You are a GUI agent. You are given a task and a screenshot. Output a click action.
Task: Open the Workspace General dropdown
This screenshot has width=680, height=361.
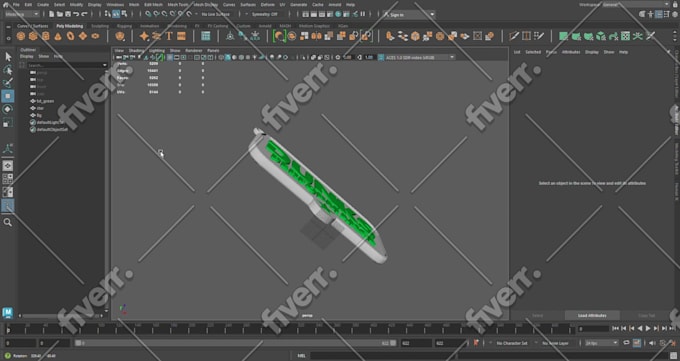(x=636, y=5)
